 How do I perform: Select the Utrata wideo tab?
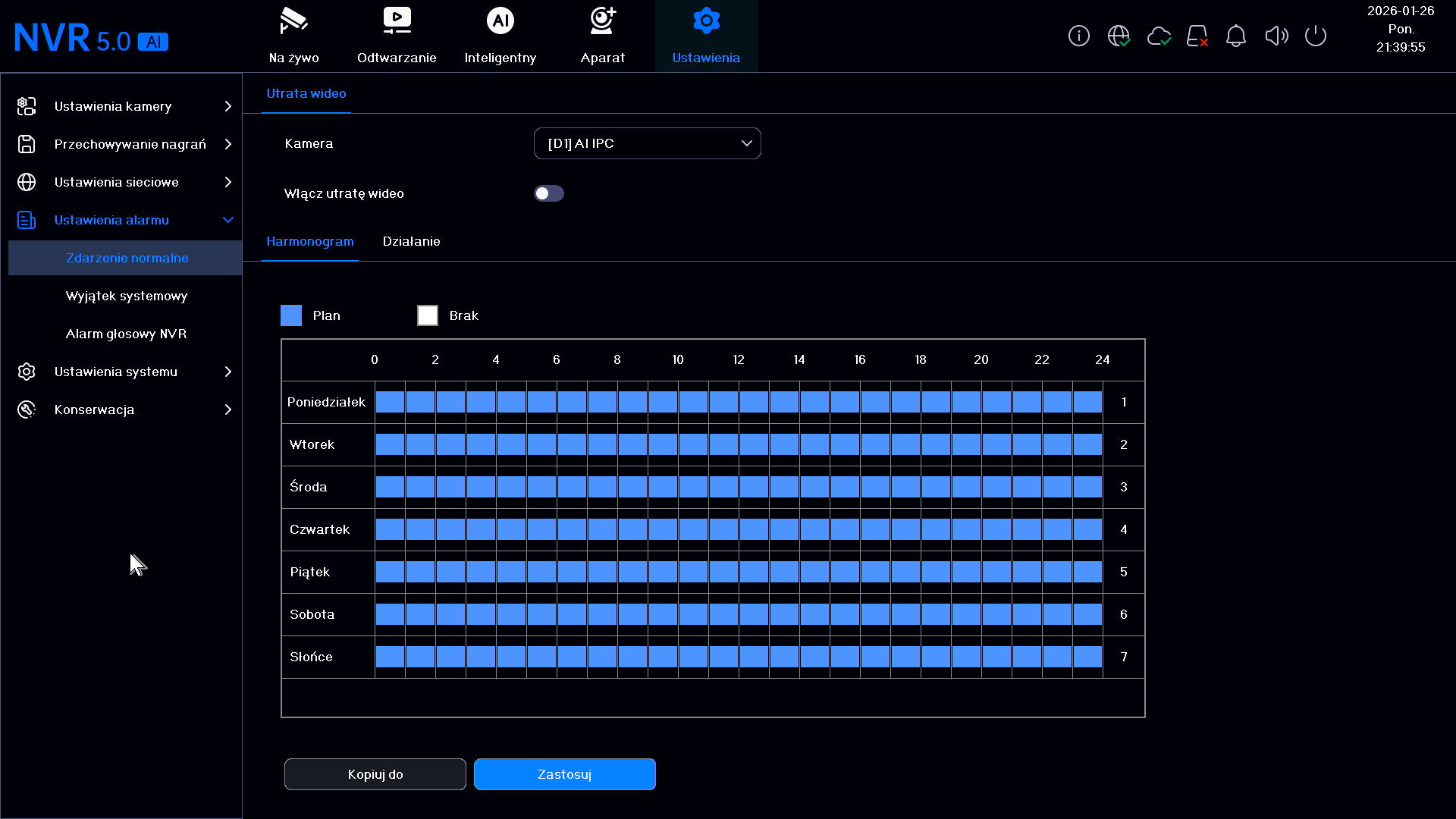tap(306, 93)
